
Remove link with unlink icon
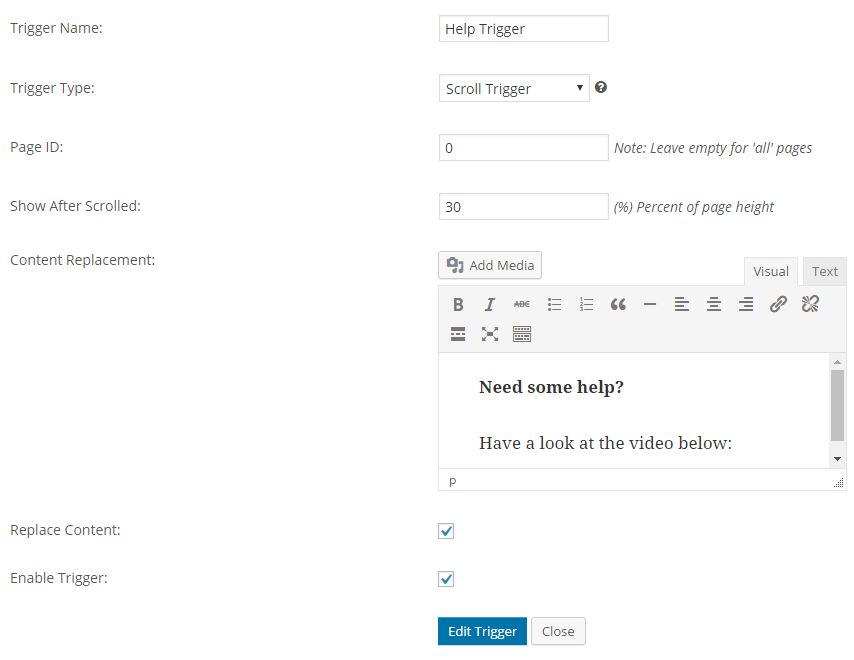[810, 305]
